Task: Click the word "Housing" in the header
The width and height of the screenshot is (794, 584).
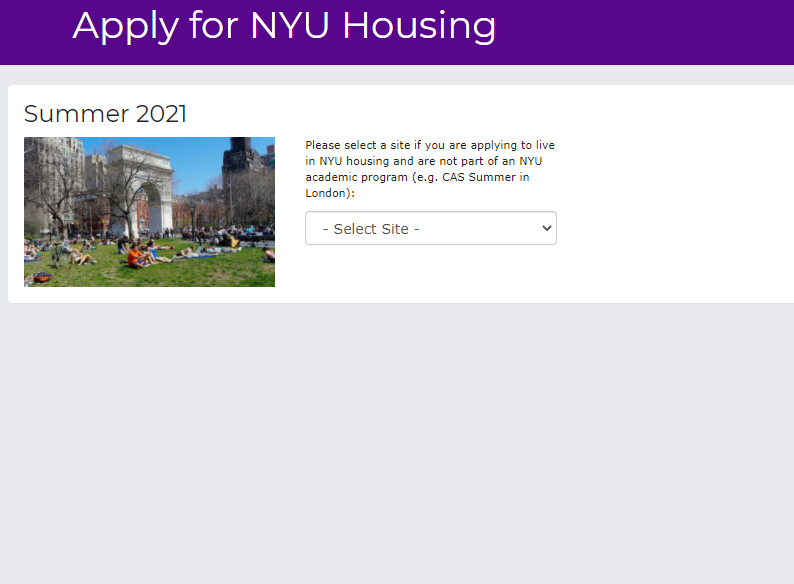Action: tap(419, 25)
